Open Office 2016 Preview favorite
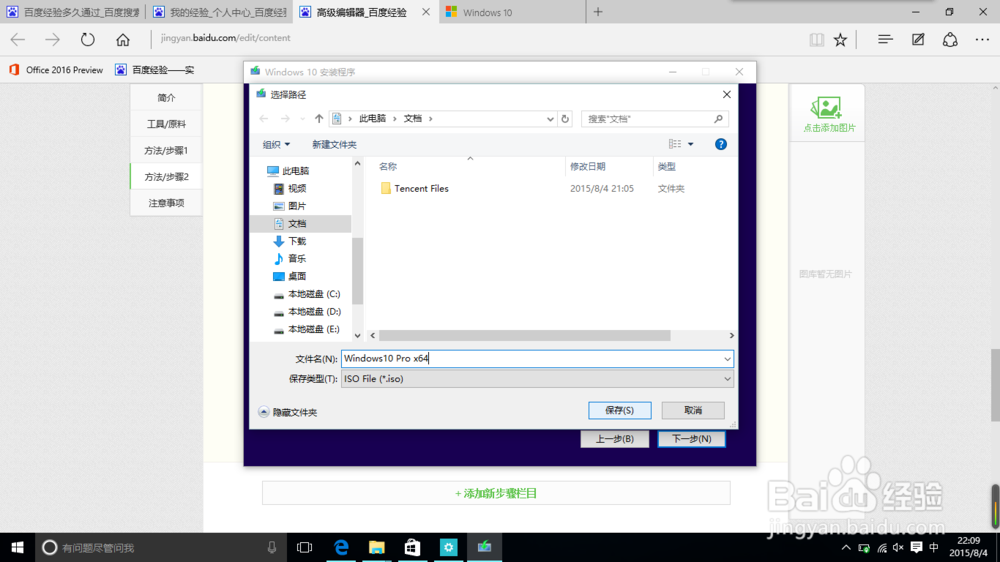 click(55, 70)
